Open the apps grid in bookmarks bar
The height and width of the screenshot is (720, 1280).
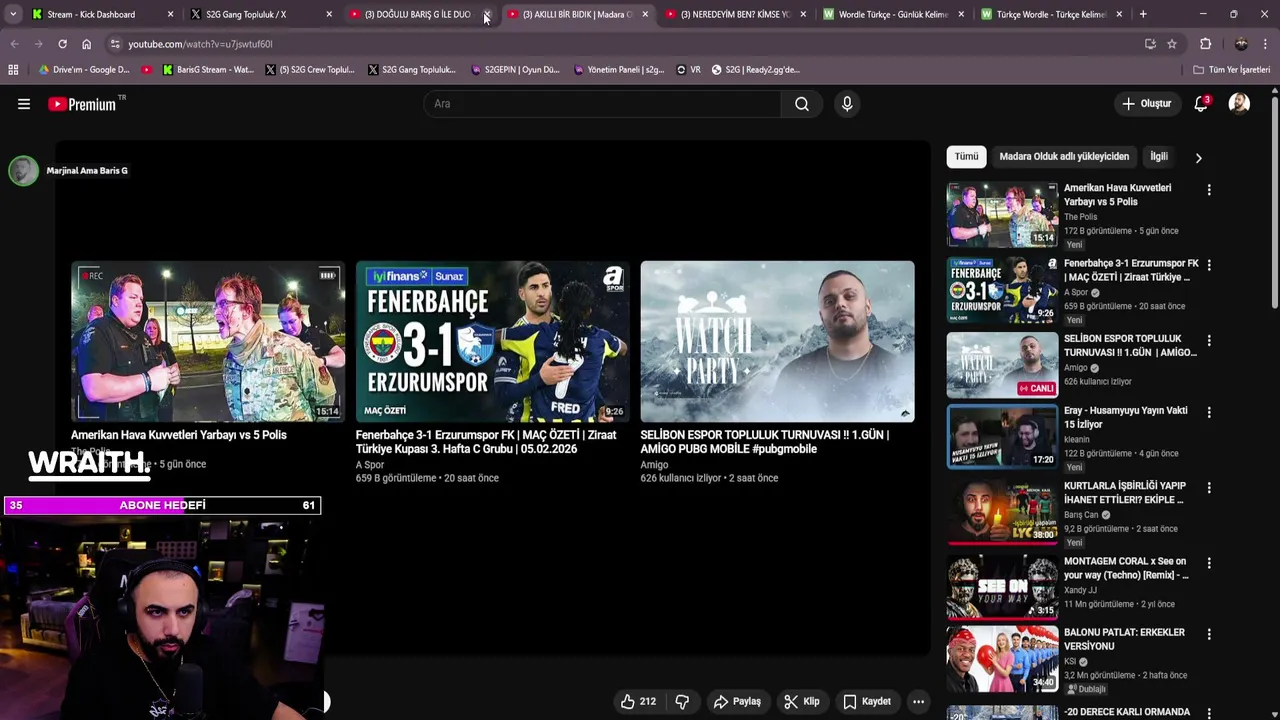pyautogui.click(x=13, y=70)
